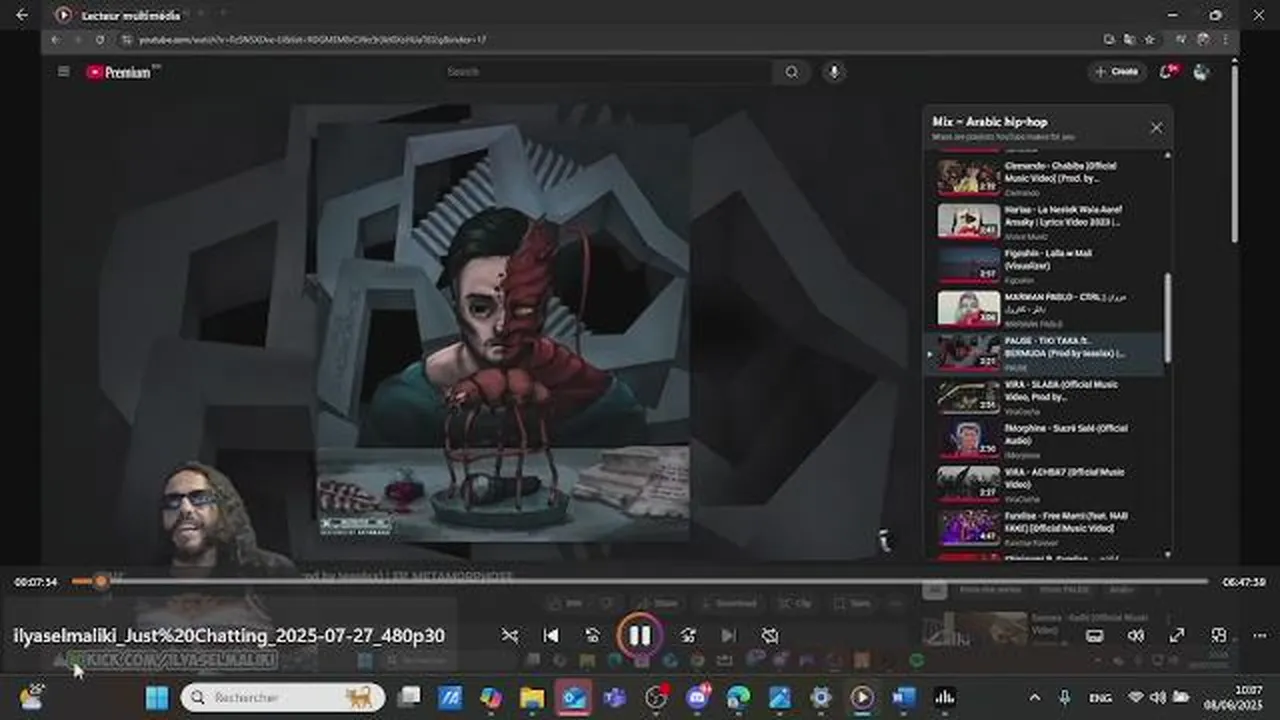Open Word from the taskbar
The width and height of the screenshot is (1280, 720).
(903, 697)
